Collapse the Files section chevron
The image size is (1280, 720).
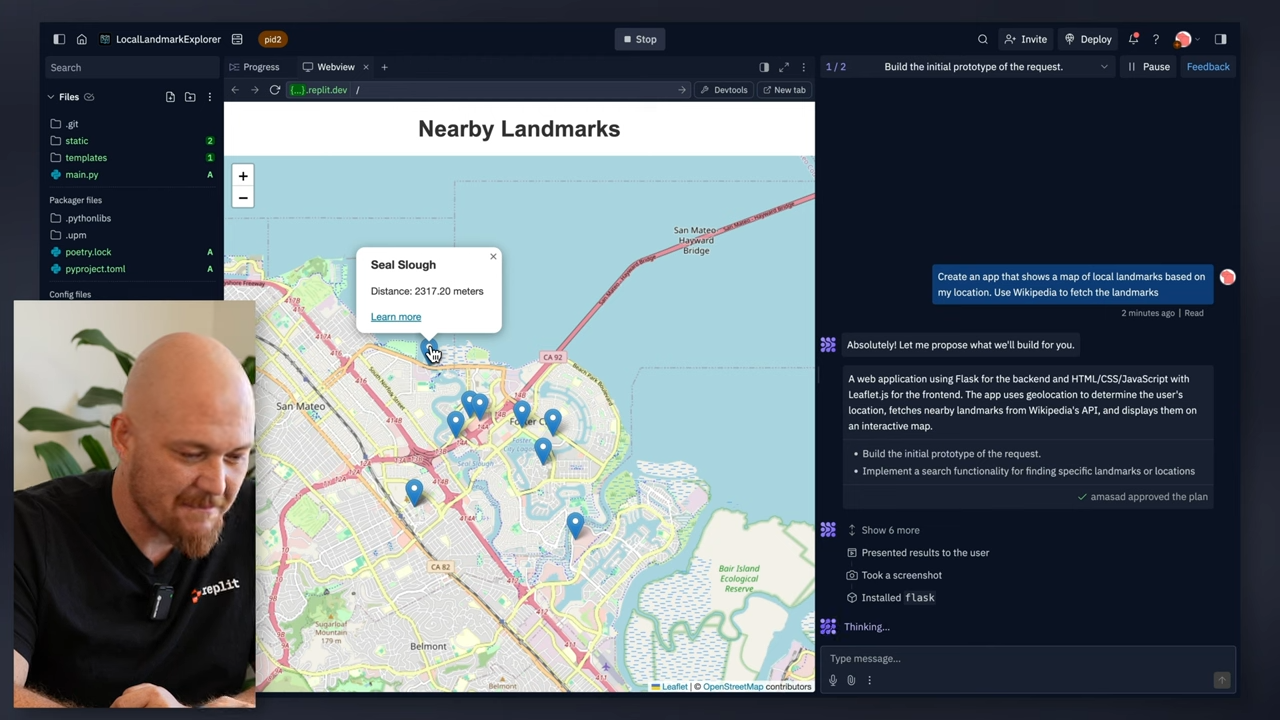pos(51,97)
